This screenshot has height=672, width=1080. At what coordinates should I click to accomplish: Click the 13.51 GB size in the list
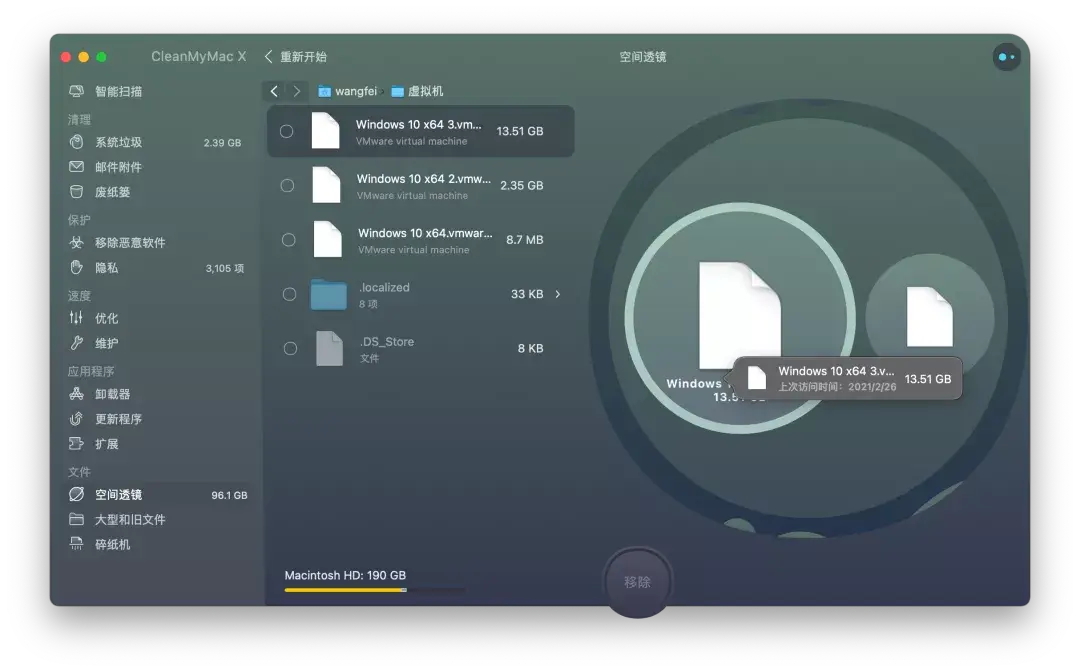tap(519, 131)
